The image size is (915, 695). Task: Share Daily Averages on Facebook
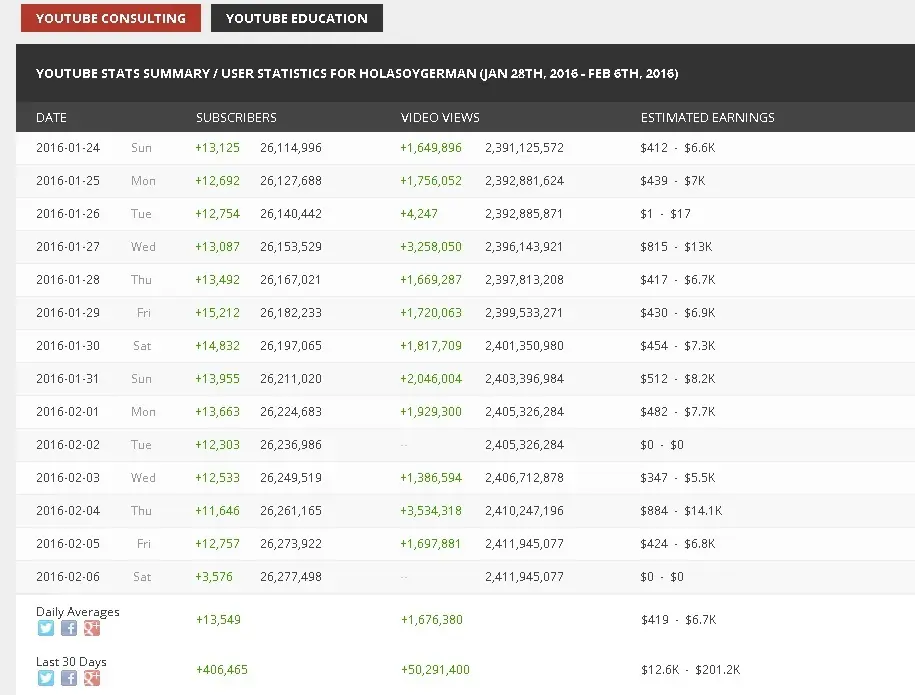tap(69, 628)
